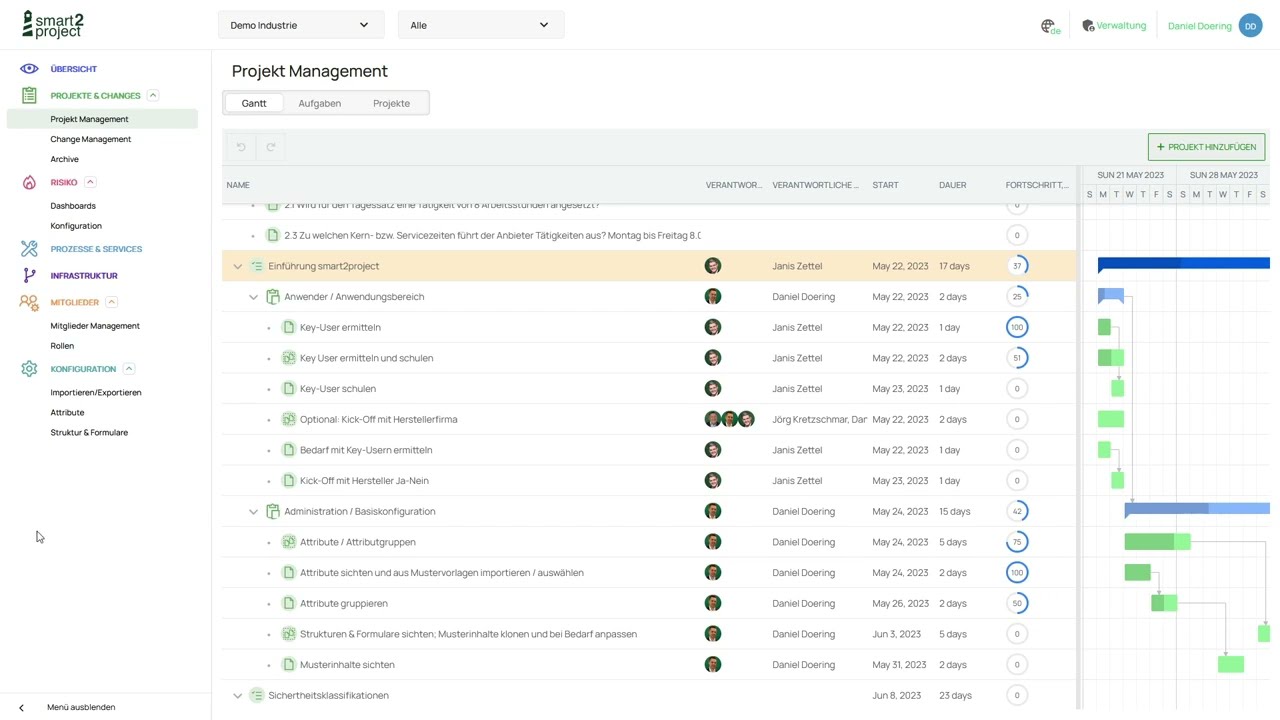Click the Projekte & Changes clipboard icon
This screenshot has height=720, width=1280.
click(x=29, y=96)
